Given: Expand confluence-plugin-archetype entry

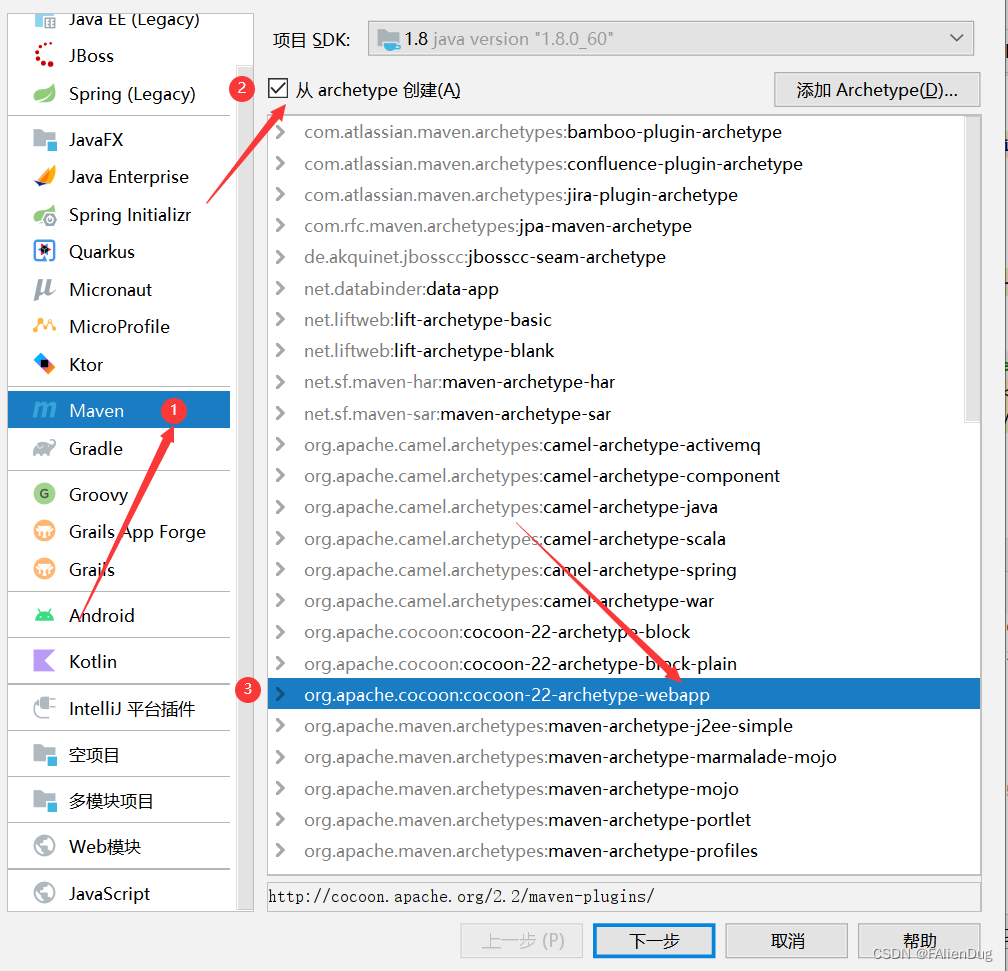Looking at the screenshot, I should click(280, 163).
